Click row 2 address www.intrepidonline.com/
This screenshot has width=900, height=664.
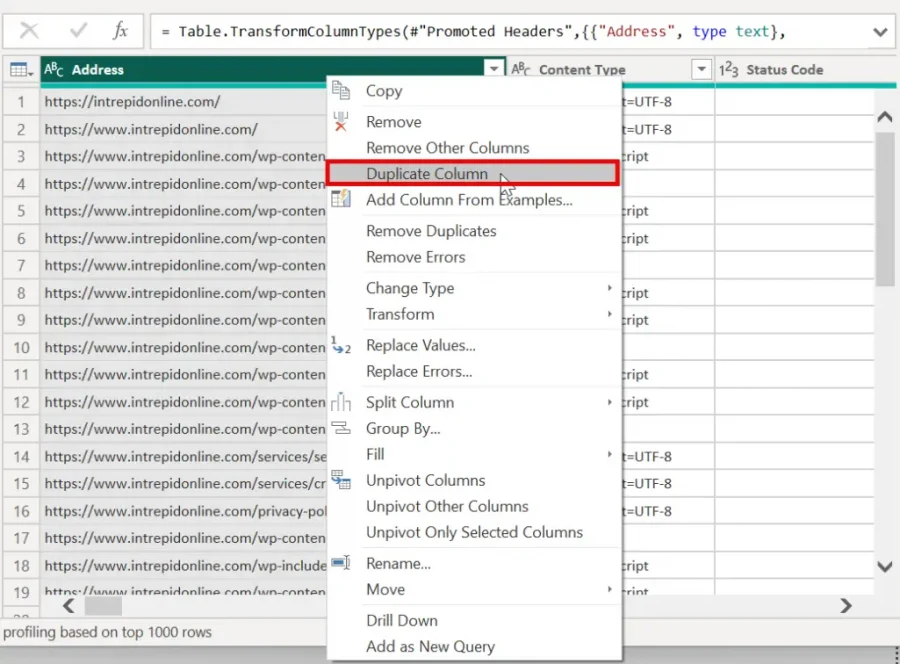tap(184, 129)
